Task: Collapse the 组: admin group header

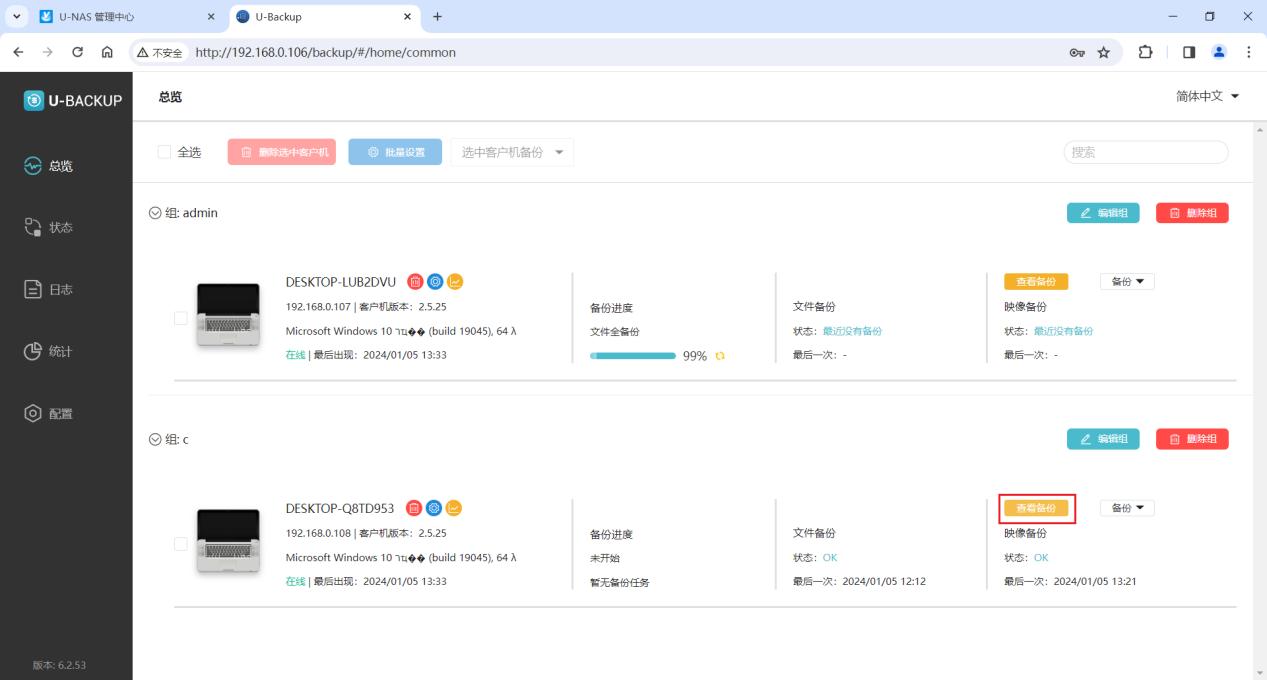Action: pyautogui.click(x=155, y=212)
